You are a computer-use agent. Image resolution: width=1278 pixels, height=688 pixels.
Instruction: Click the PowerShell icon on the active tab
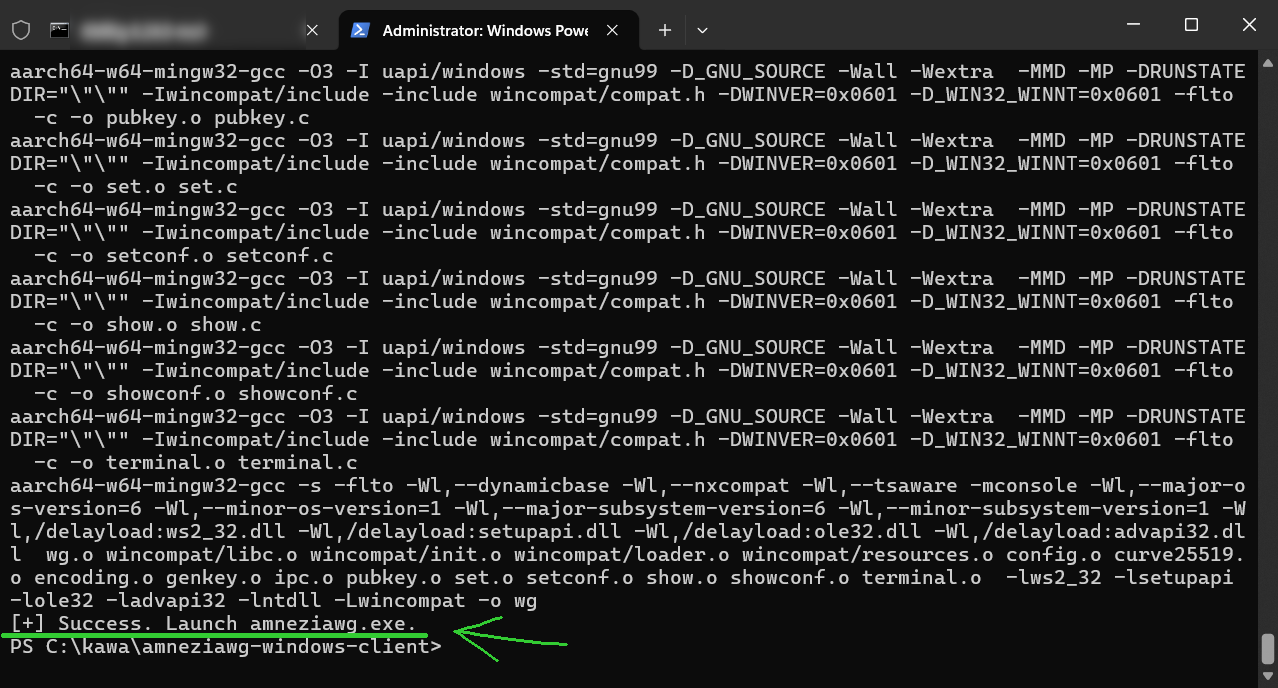[359, 30]
